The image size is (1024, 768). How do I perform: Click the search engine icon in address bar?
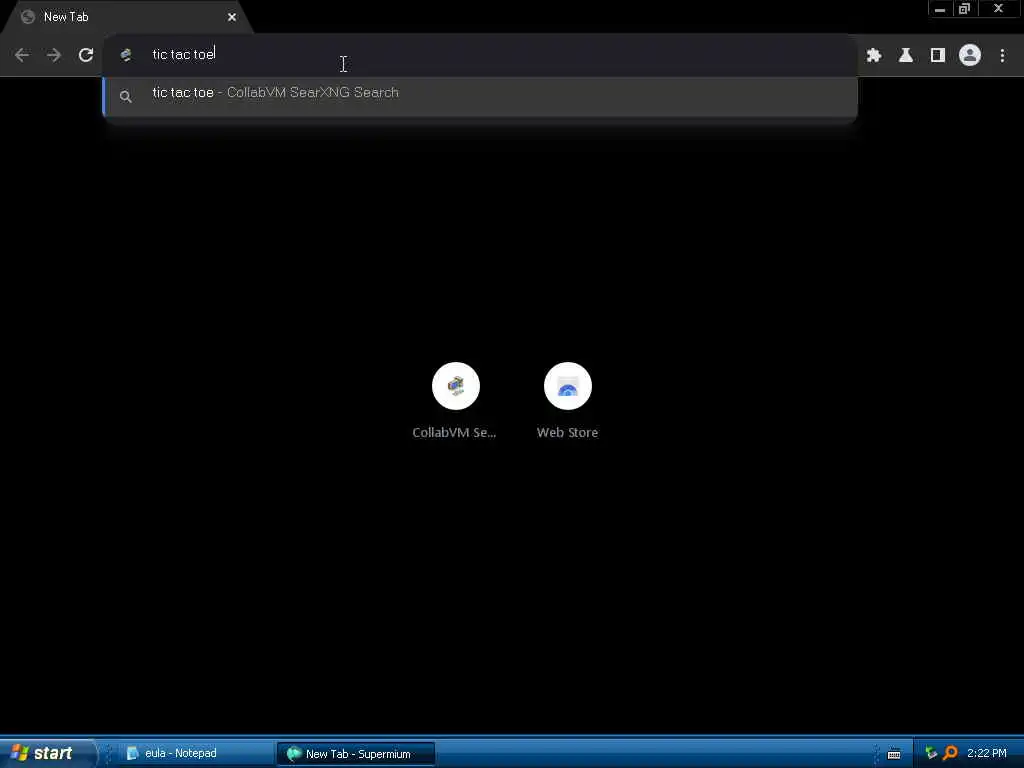pos(126,55)
